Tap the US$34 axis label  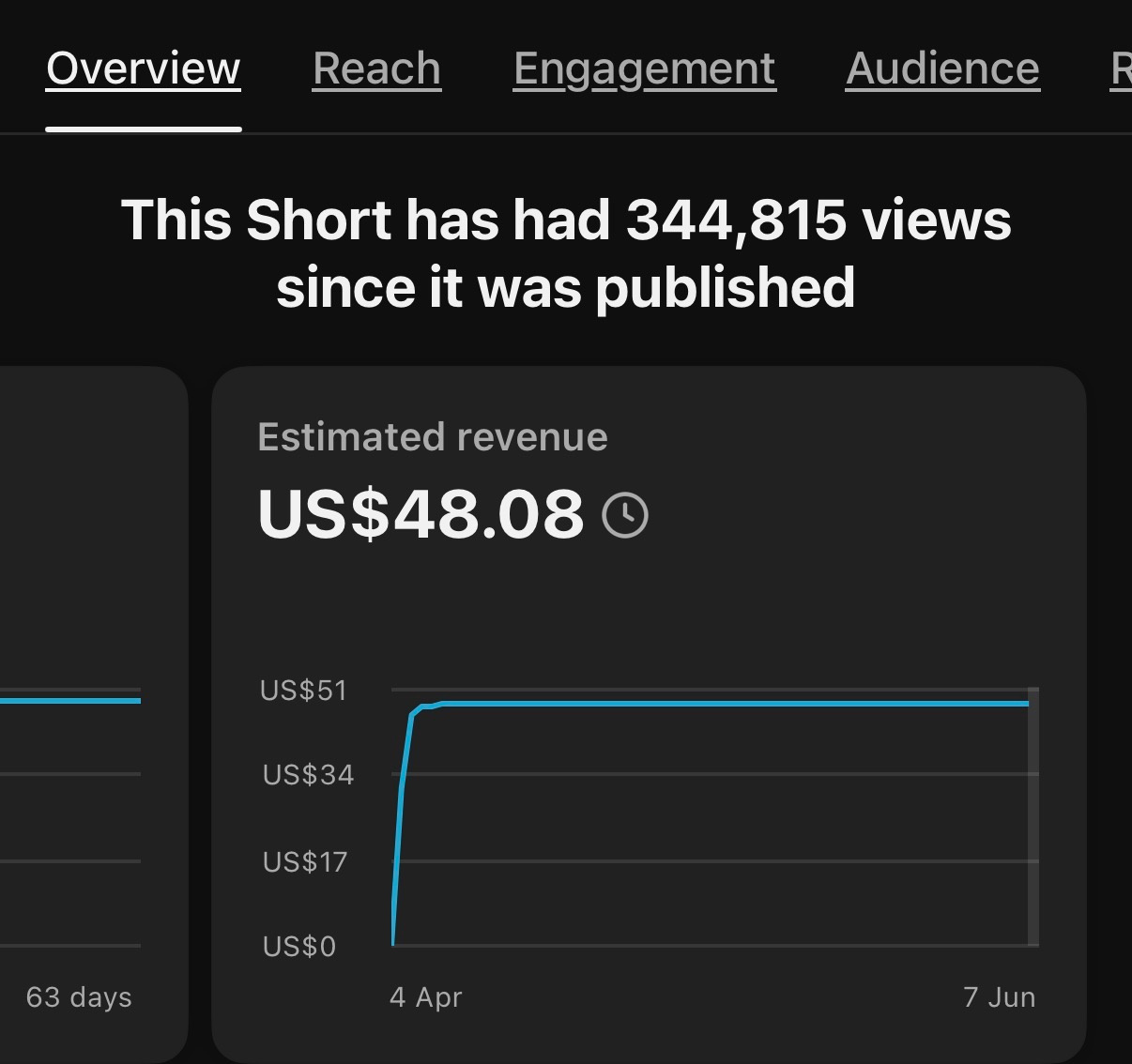coord(308,775)
